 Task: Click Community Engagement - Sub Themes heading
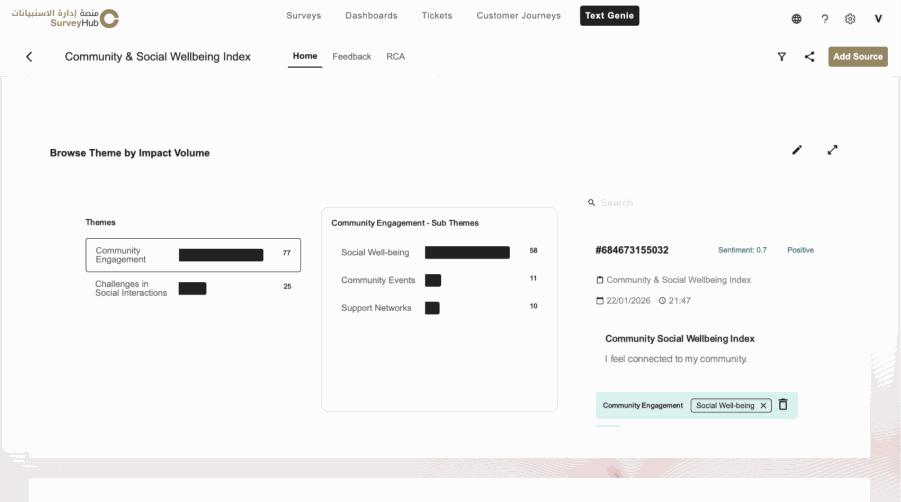405,223
